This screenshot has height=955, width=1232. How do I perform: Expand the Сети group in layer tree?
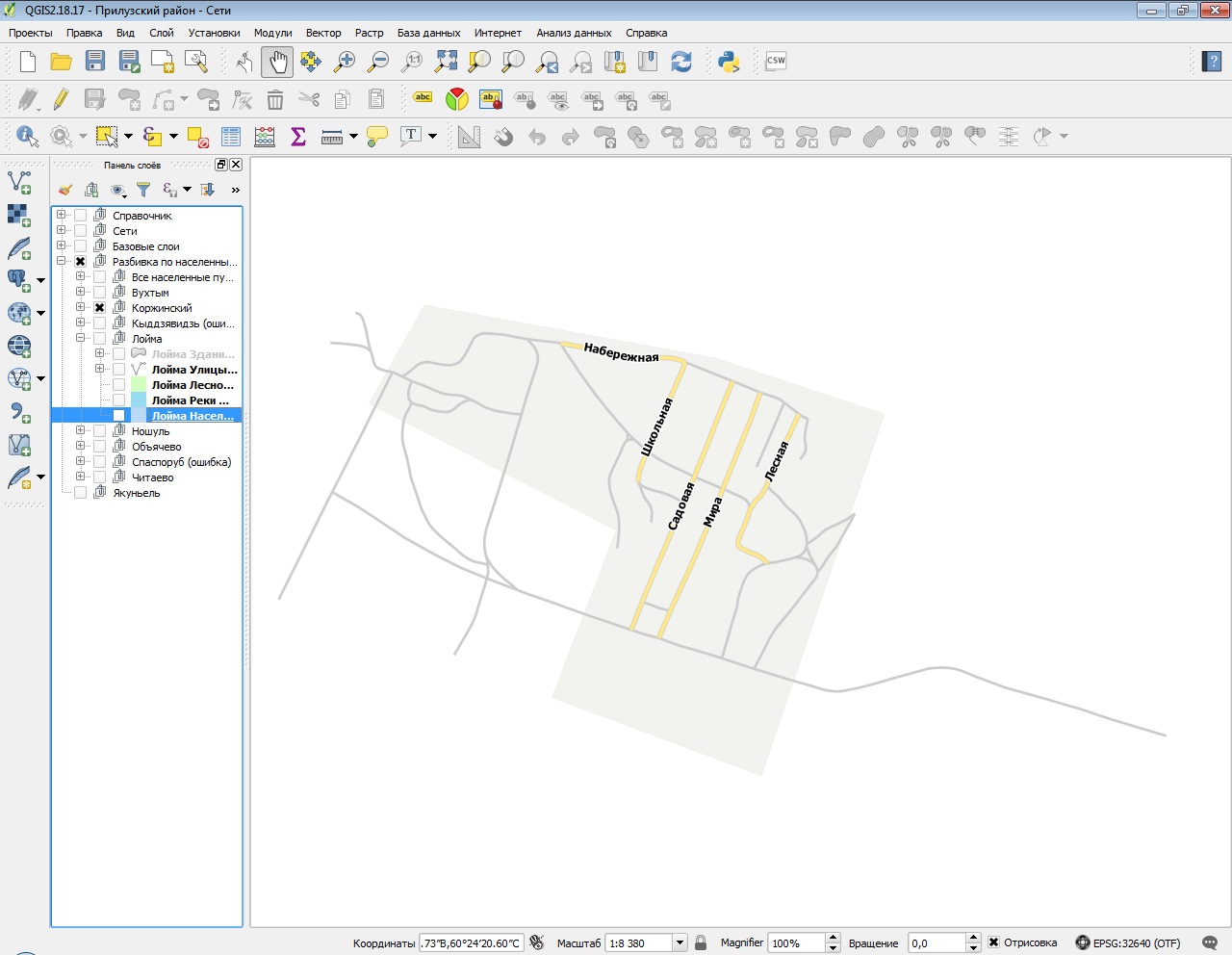pos(61,231)
